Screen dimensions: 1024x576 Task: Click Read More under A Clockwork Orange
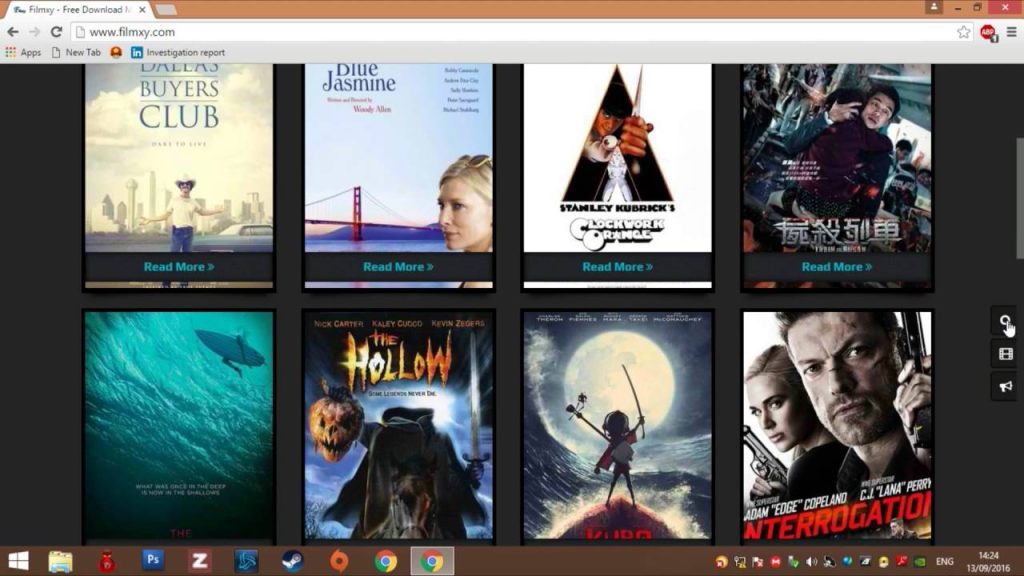617,267
